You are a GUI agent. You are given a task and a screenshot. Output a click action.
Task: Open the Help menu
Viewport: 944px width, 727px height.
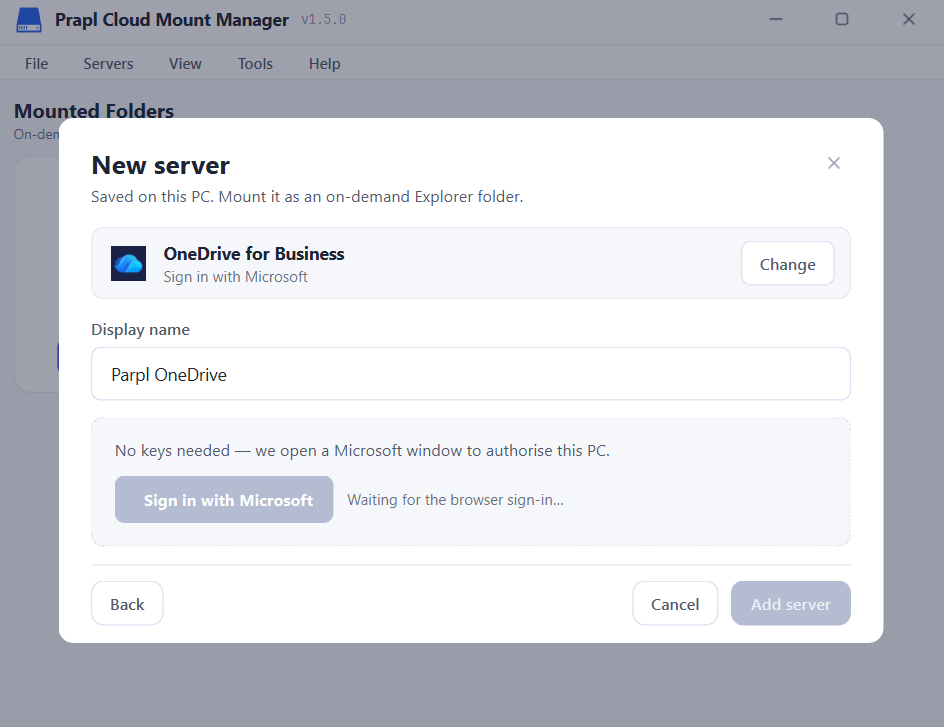coord(324,64)
